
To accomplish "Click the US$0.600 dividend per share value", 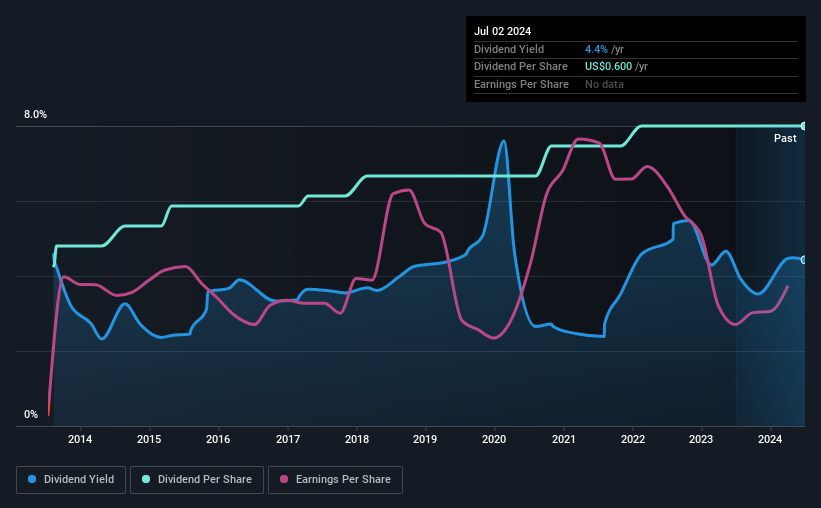I will [x=608, y=67].
